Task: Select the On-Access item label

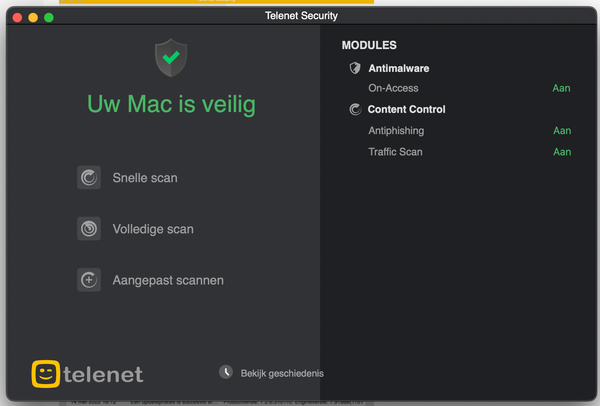Action: [x=393, y=88]
